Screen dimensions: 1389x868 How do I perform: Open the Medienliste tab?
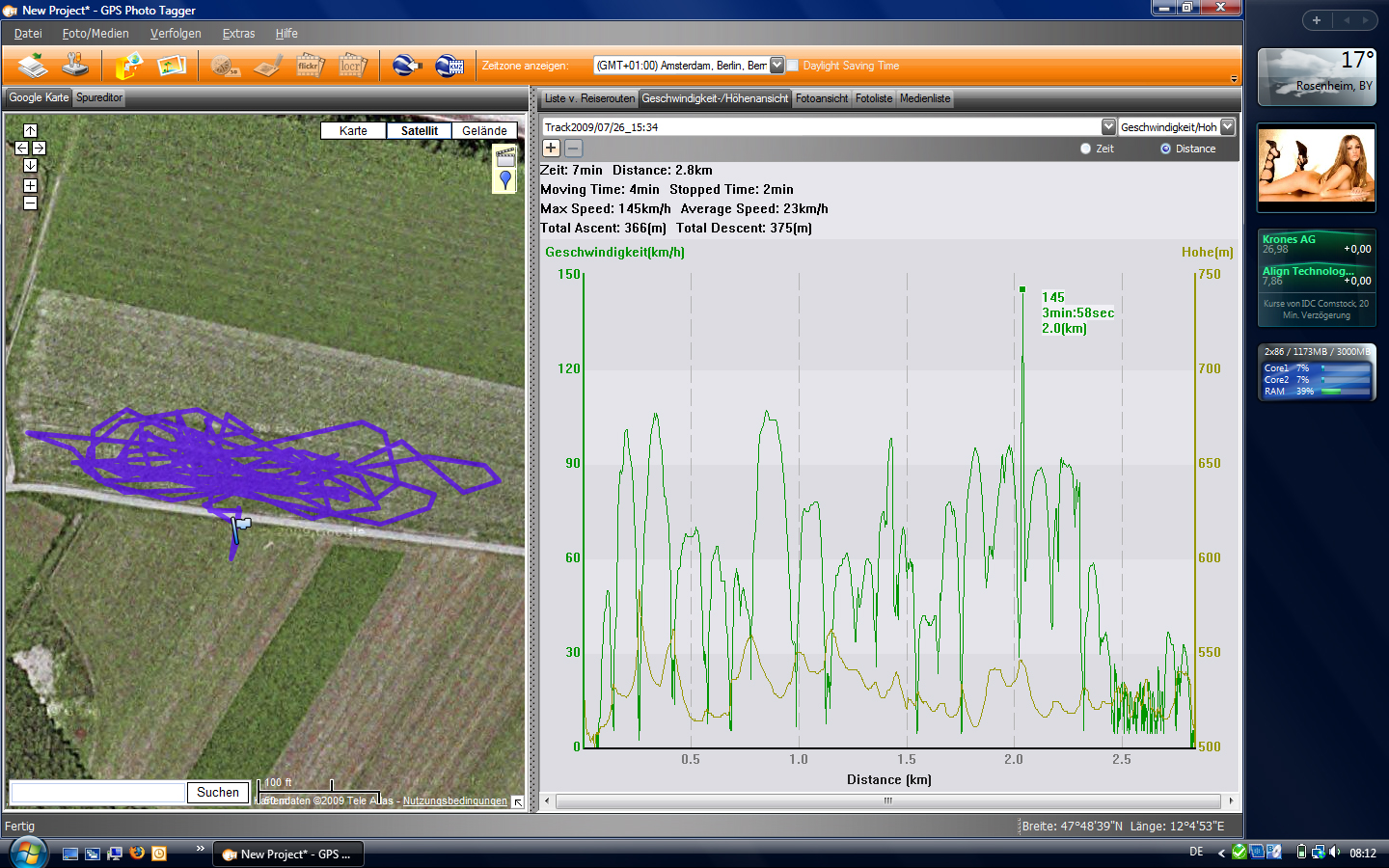point(925,98)
